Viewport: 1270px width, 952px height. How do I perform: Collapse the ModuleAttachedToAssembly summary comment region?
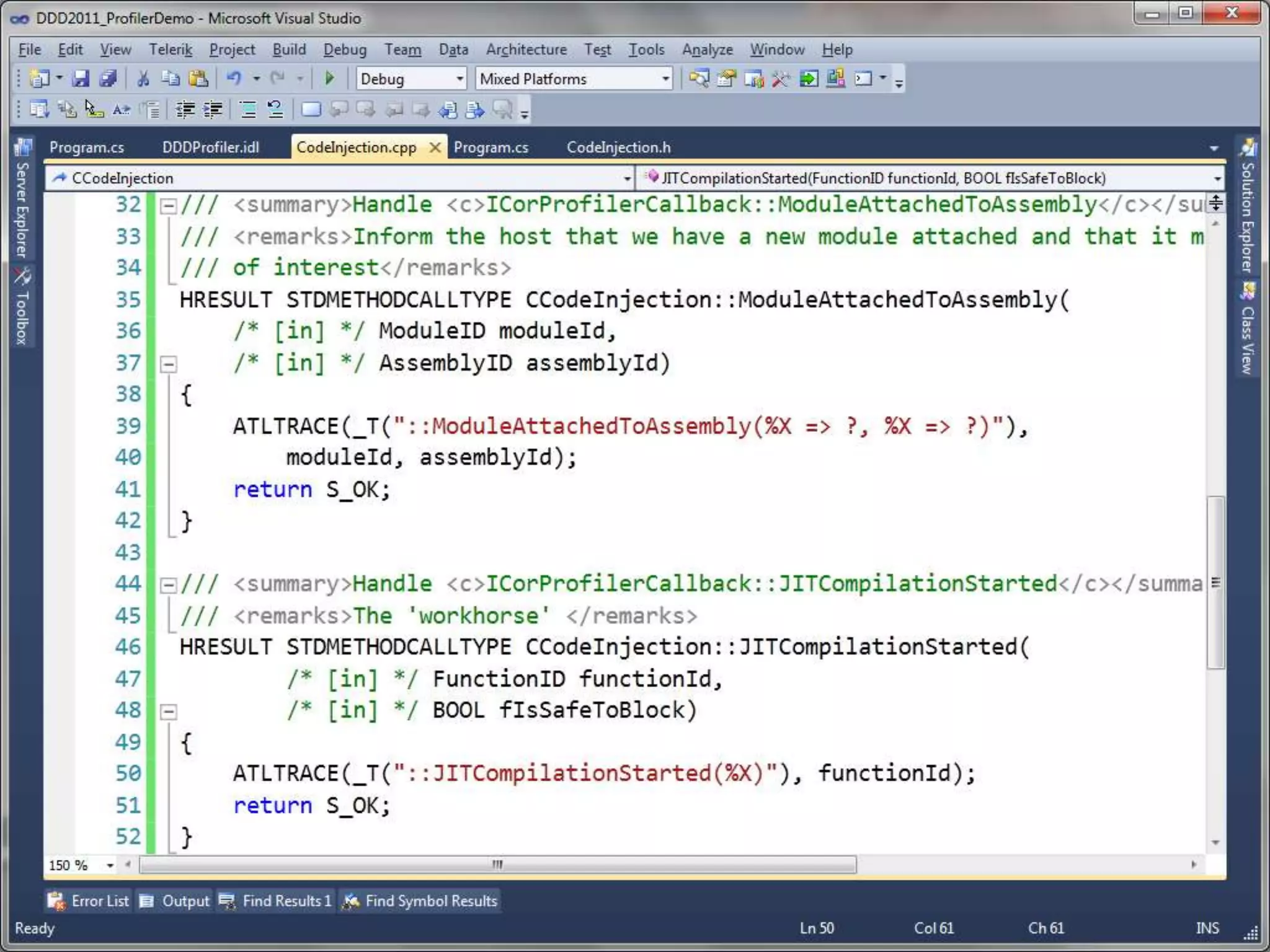click(167, 205)
